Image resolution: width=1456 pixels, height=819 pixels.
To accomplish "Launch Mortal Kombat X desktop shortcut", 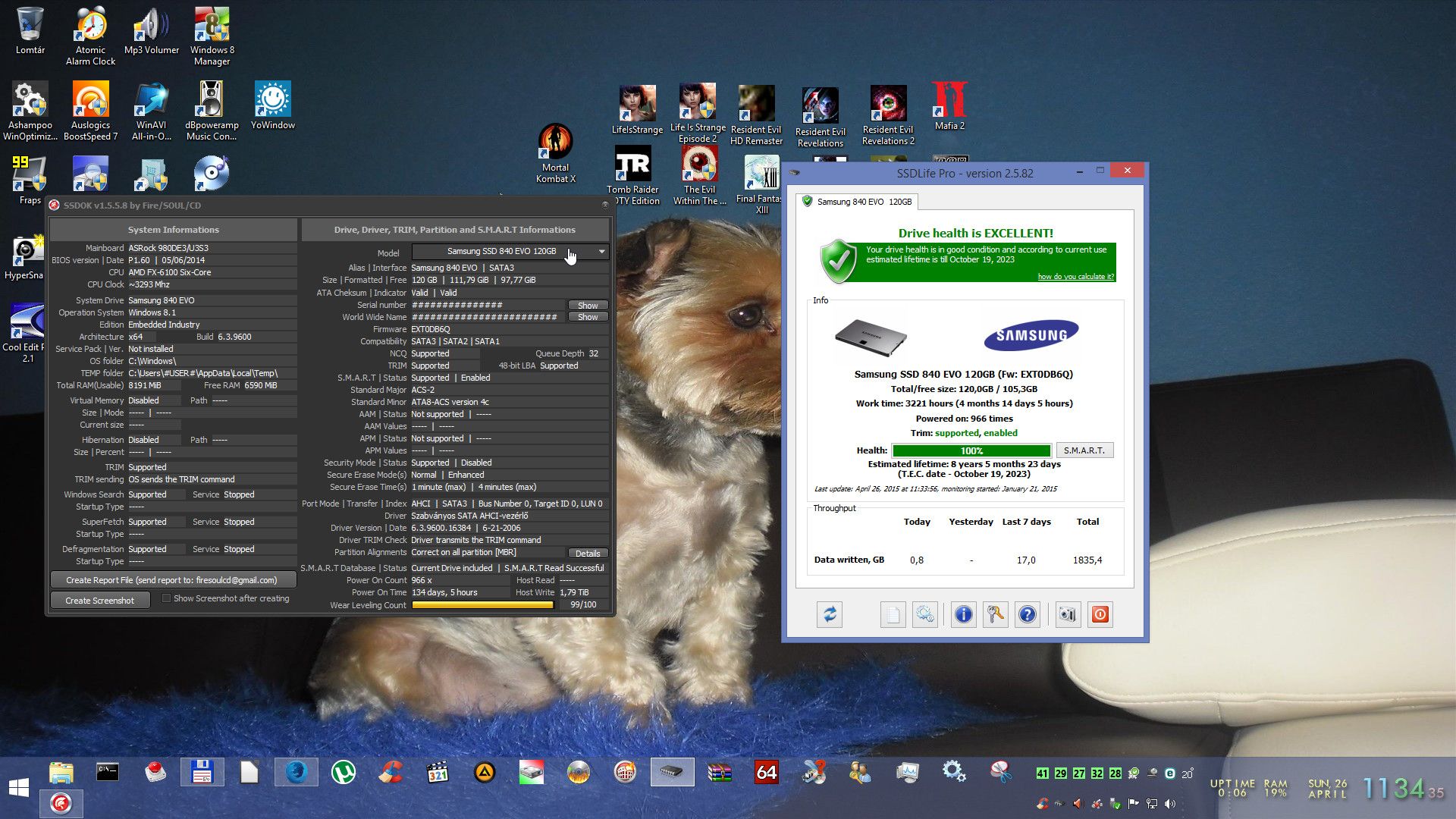I will (x=555, y=154).
